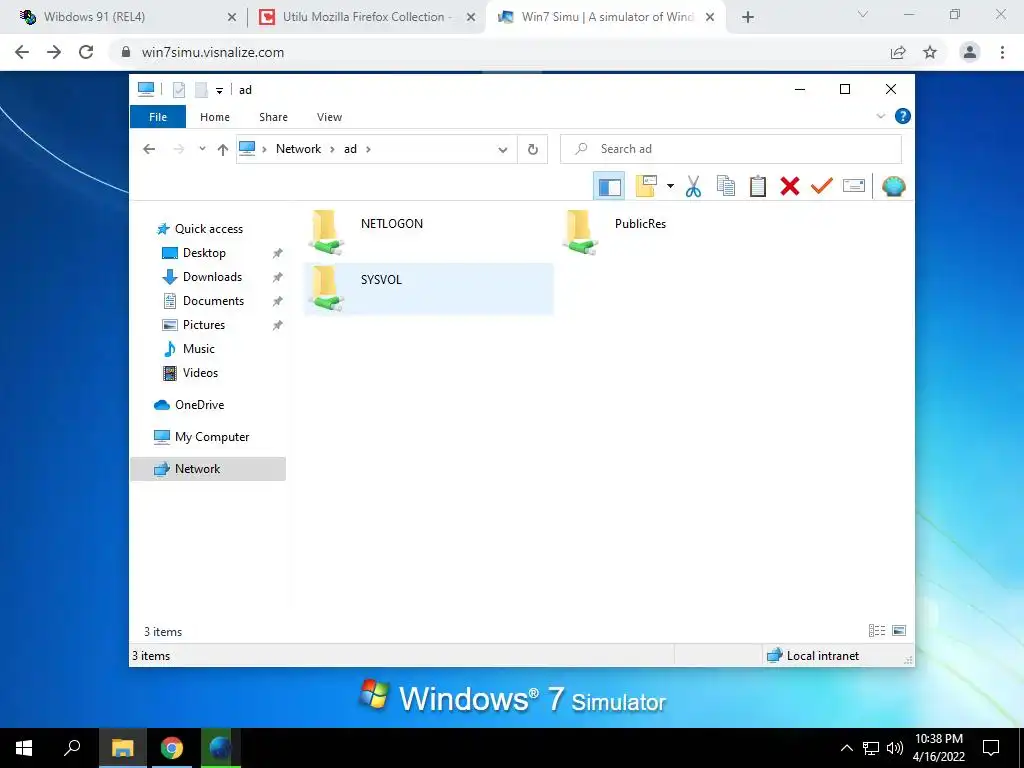Screen dimensions: 1024x768
Task: Select the SYSVOL shared folder
Action: point(428,289)
